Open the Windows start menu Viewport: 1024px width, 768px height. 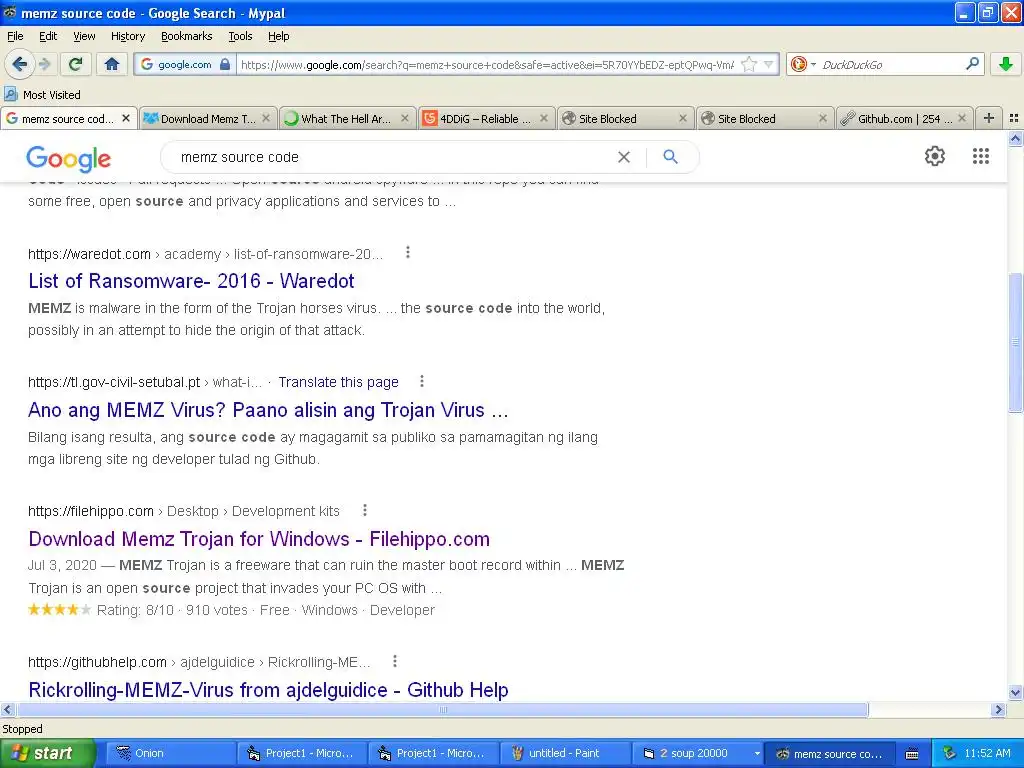[48, 753]
